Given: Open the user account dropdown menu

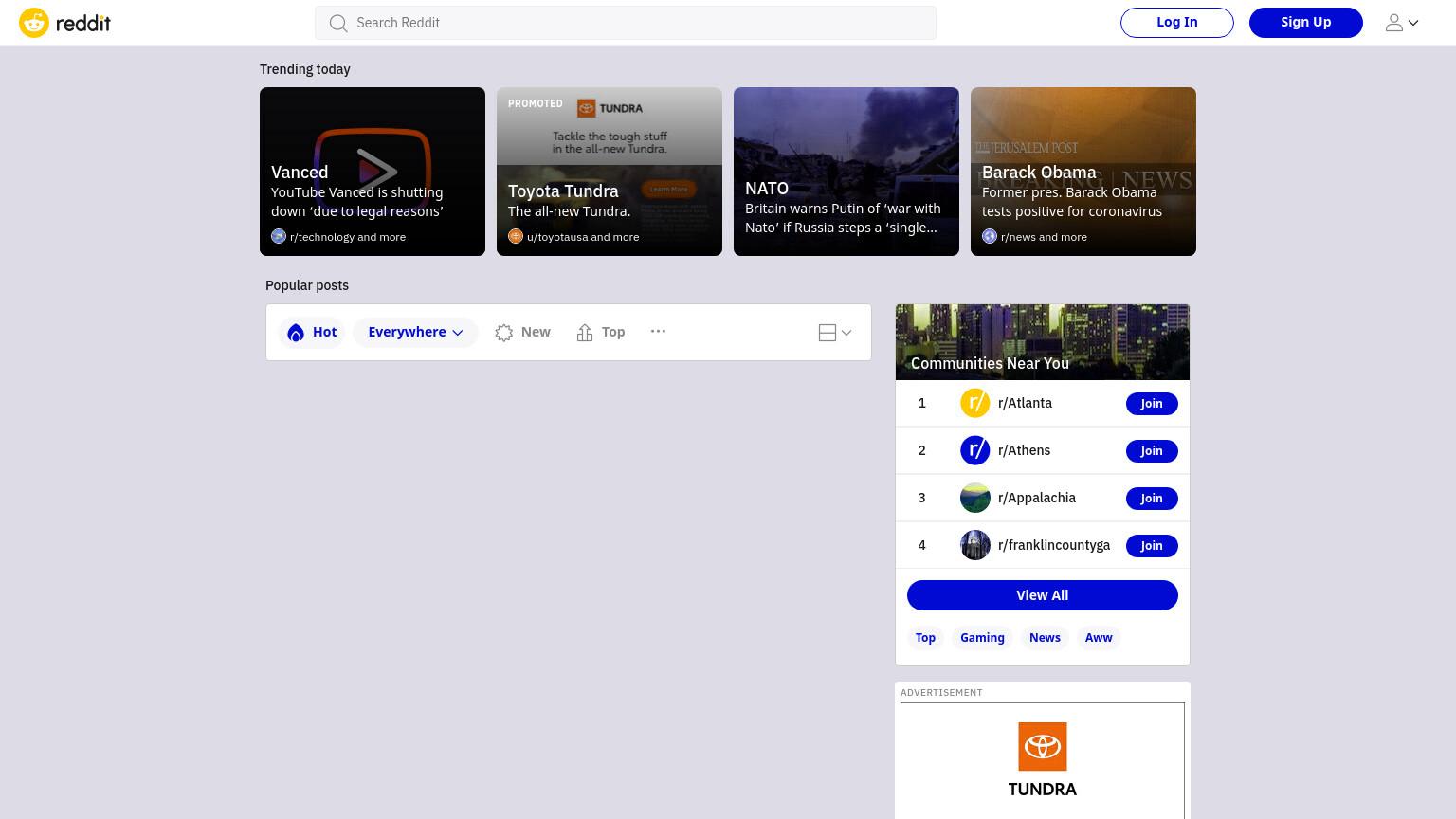Looking at the screenshot, I should (1402, 23).
